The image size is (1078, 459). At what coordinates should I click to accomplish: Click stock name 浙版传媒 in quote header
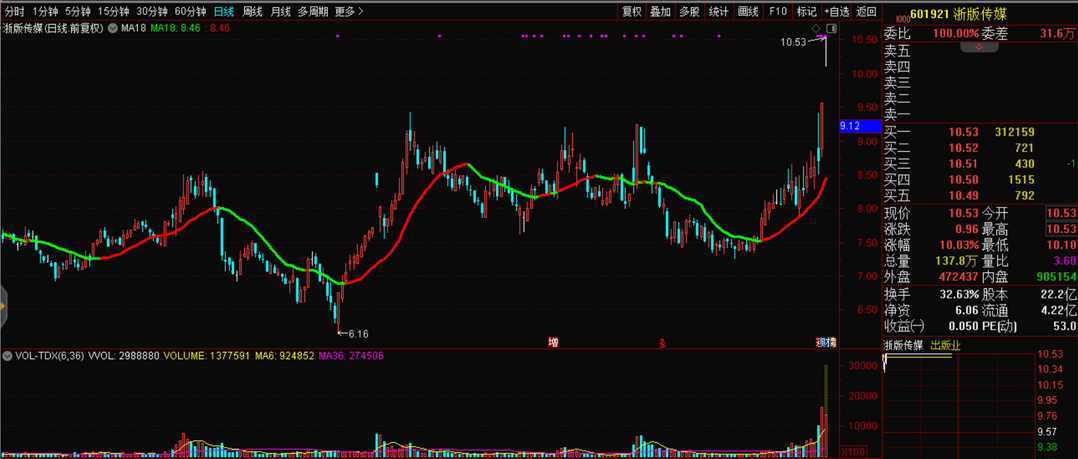click(x=981, y=13)
